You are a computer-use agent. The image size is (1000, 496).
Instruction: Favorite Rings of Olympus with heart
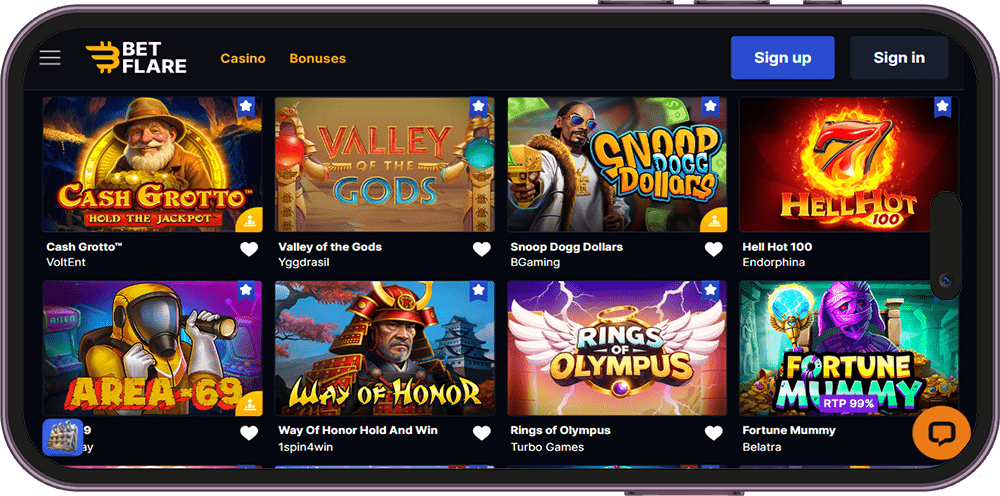(714, 433)
